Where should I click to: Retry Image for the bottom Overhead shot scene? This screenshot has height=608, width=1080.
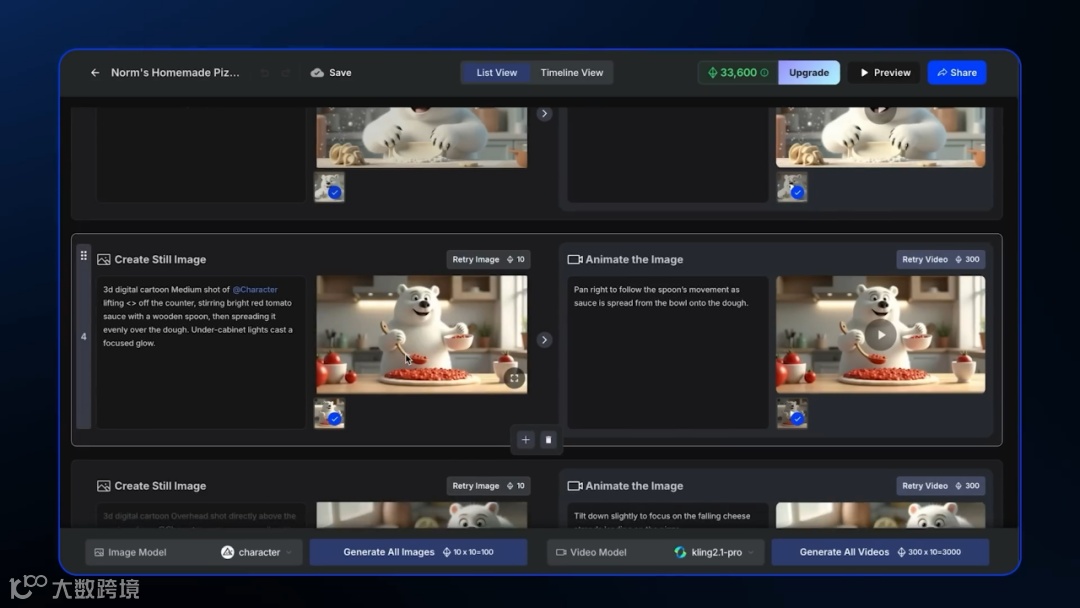[488, 485]
